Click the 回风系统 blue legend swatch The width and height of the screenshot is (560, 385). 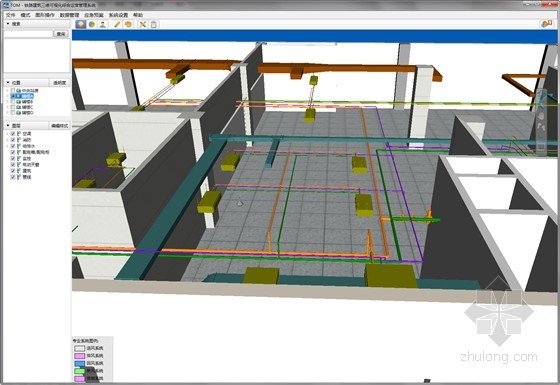pyautogui.click(x=79, y=363)
